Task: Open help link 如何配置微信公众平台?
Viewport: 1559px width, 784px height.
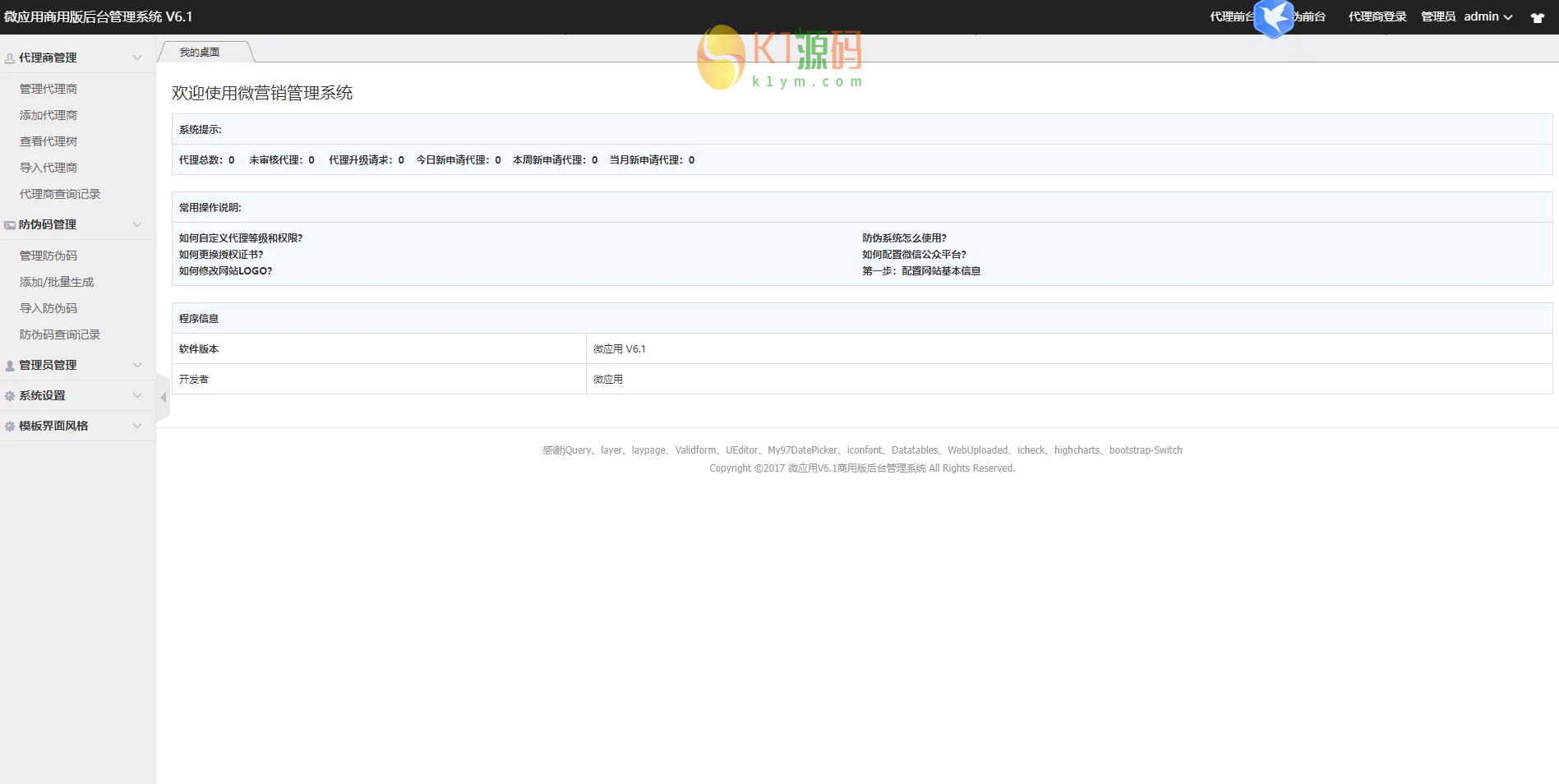Action: pyautogui.click(x=914, y=255)
